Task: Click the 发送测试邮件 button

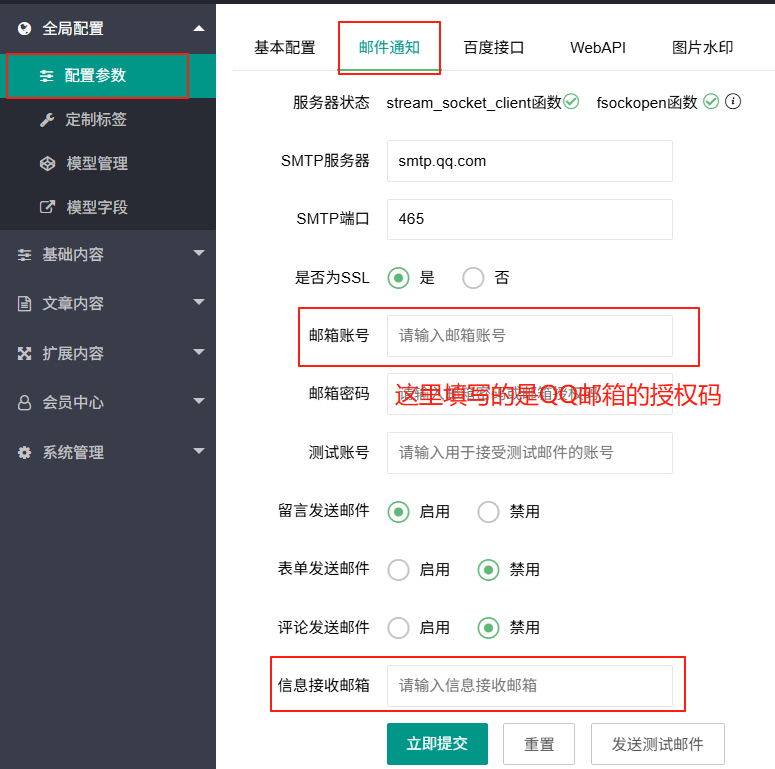Action: click(657, 744)
